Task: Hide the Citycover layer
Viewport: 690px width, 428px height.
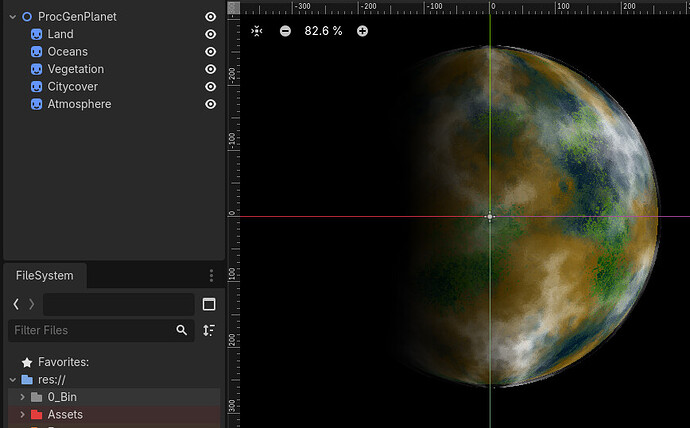Action: pos(210,87)
